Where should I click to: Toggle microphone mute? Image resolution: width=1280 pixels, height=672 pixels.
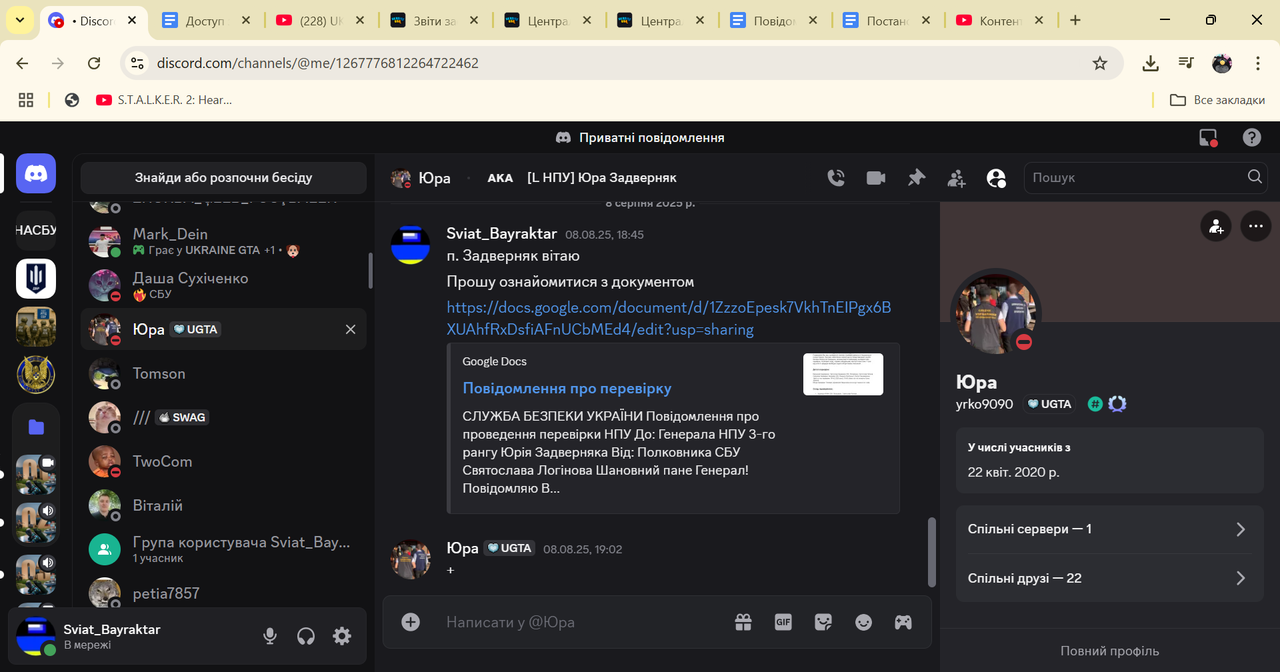click(269, 636)
